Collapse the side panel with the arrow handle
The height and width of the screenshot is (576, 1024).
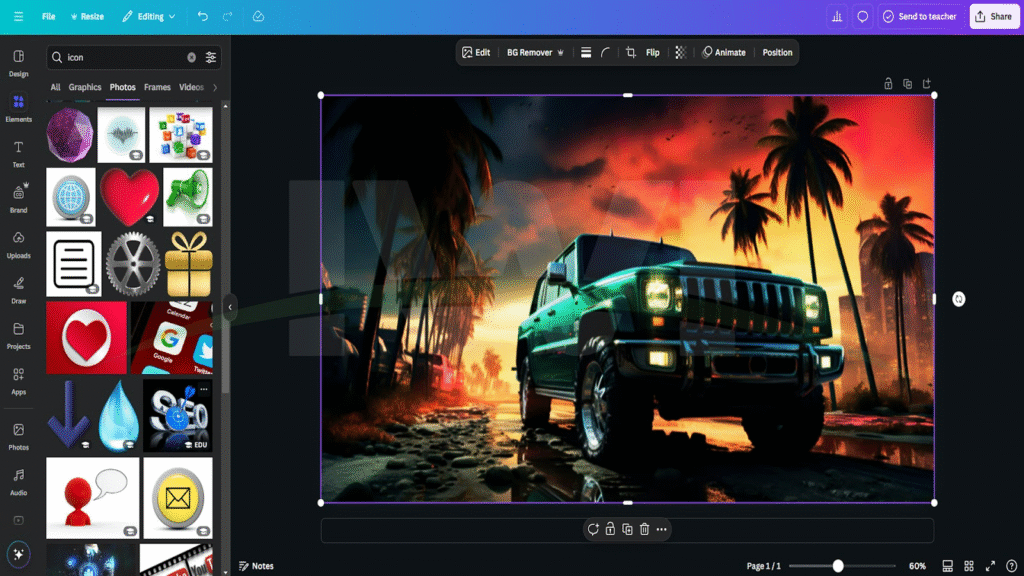coord(230,307)
